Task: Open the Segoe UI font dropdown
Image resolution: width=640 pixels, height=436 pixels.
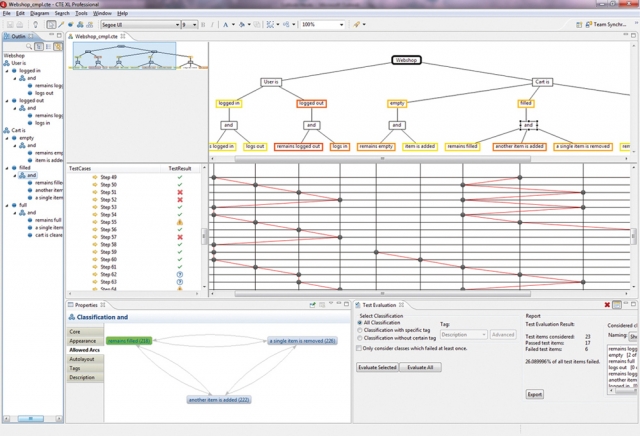Action: click(178, 25)
